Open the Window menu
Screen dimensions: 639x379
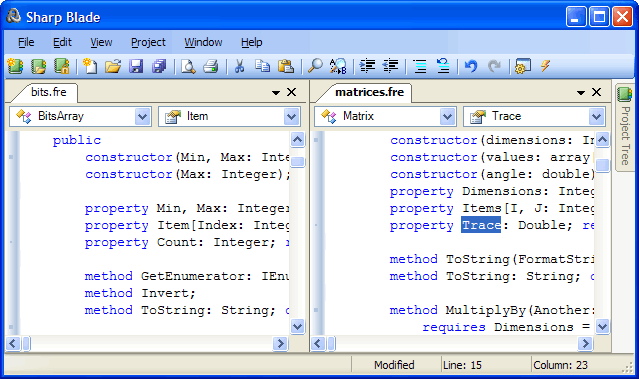(x=203, y=42)
